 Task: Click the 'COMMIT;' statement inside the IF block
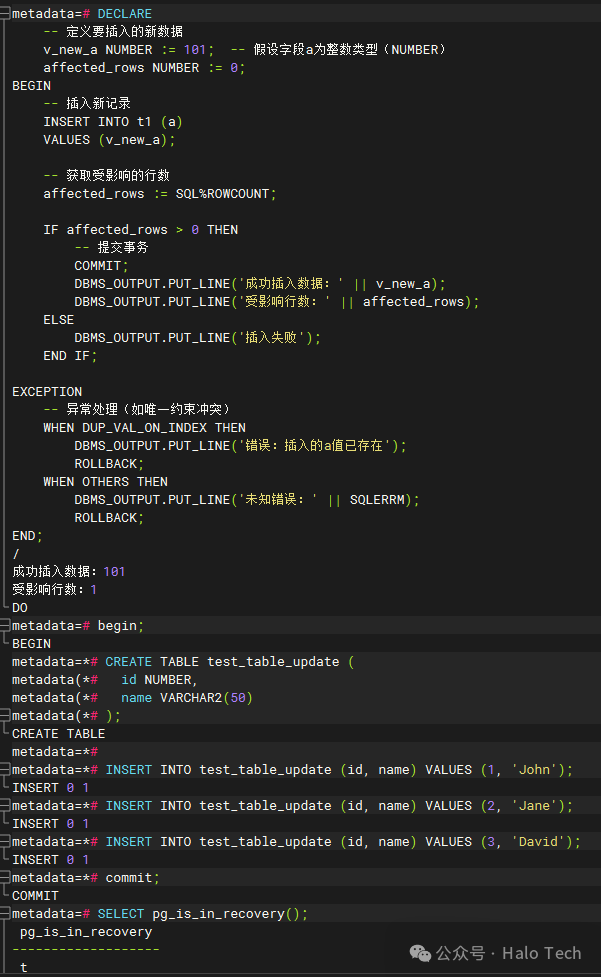point(102,266)
